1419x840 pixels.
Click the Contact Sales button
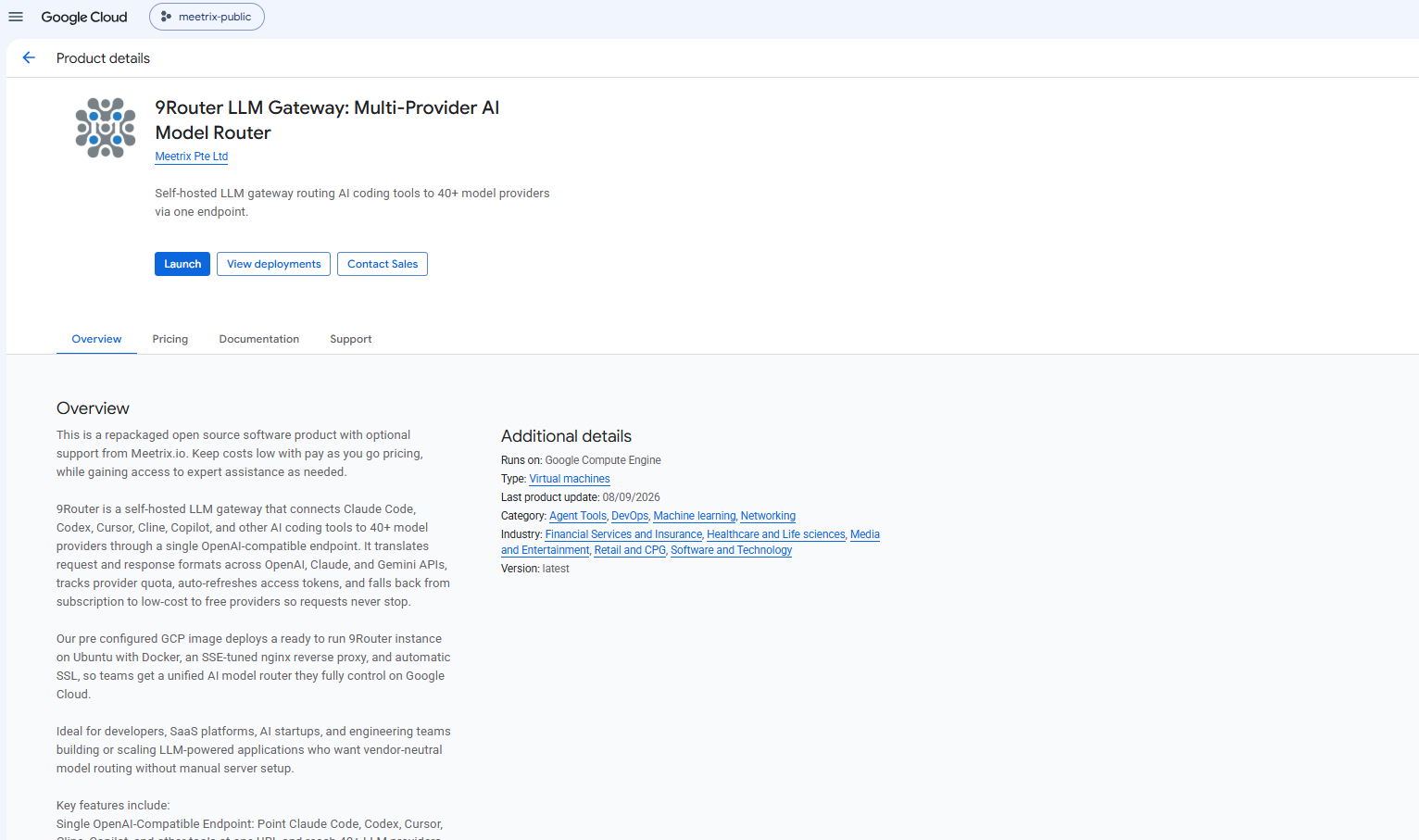[x=383, y=264]
